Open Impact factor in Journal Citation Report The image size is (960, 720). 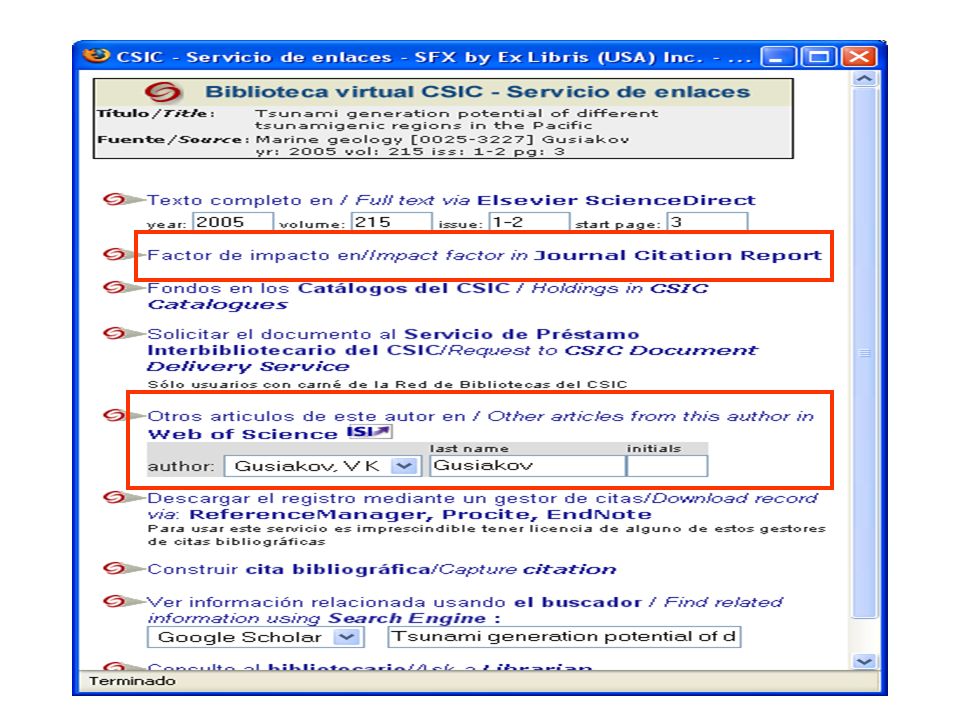click(x=484, y=255)
